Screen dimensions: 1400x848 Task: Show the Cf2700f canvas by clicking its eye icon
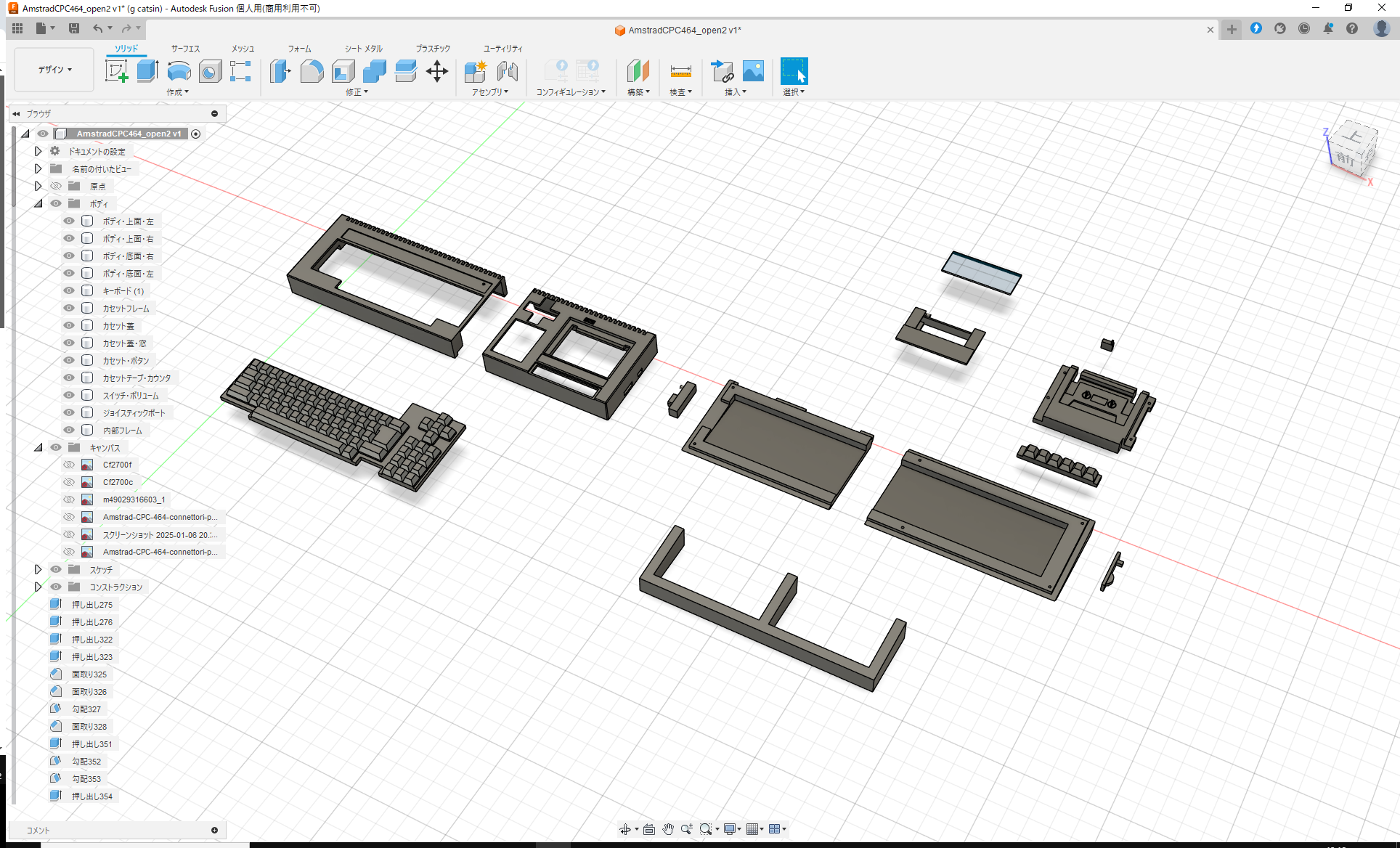click(x=68, y=464)
